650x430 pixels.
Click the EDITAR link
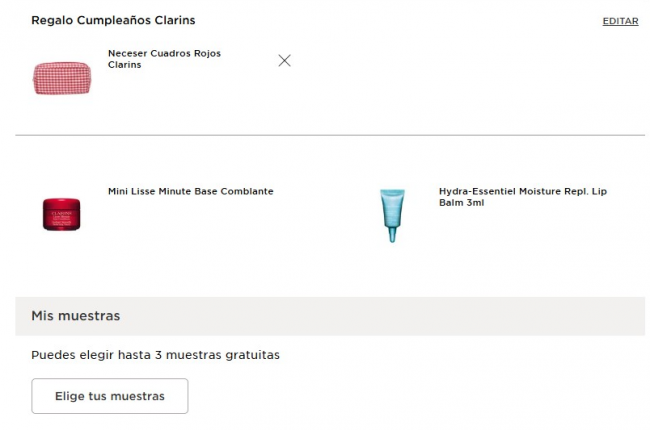pyautogui.click(x=620, y=21)
